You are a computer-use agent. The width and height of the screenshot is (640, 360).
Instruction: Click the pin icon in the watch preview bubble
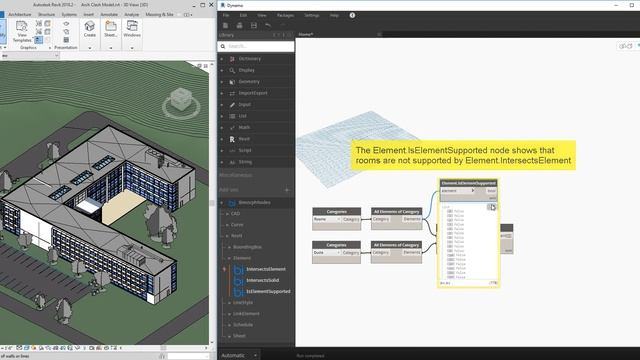(492, 207)
